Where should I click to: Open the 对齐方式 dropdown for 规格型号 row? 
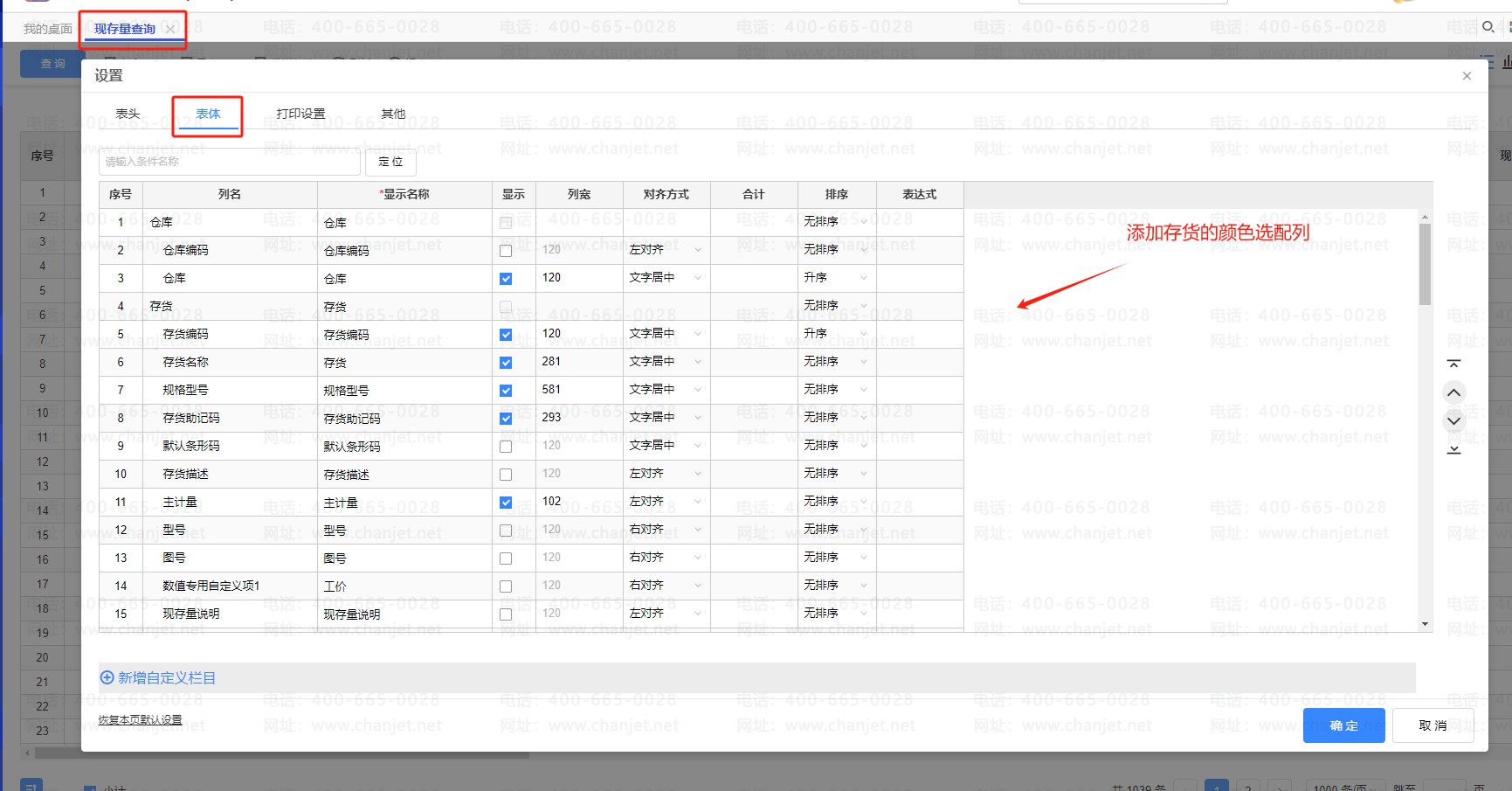click(x=666, y=390)
